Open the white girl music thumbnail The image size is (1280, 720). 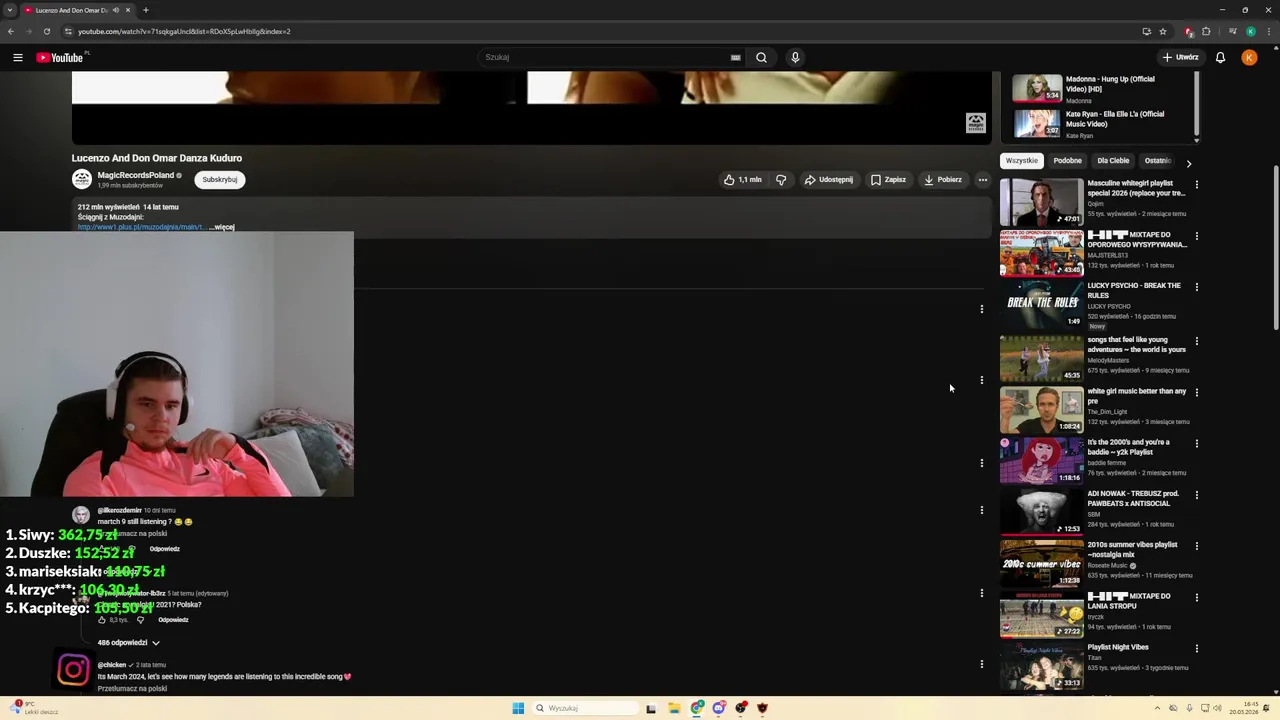click(1041, 409)
